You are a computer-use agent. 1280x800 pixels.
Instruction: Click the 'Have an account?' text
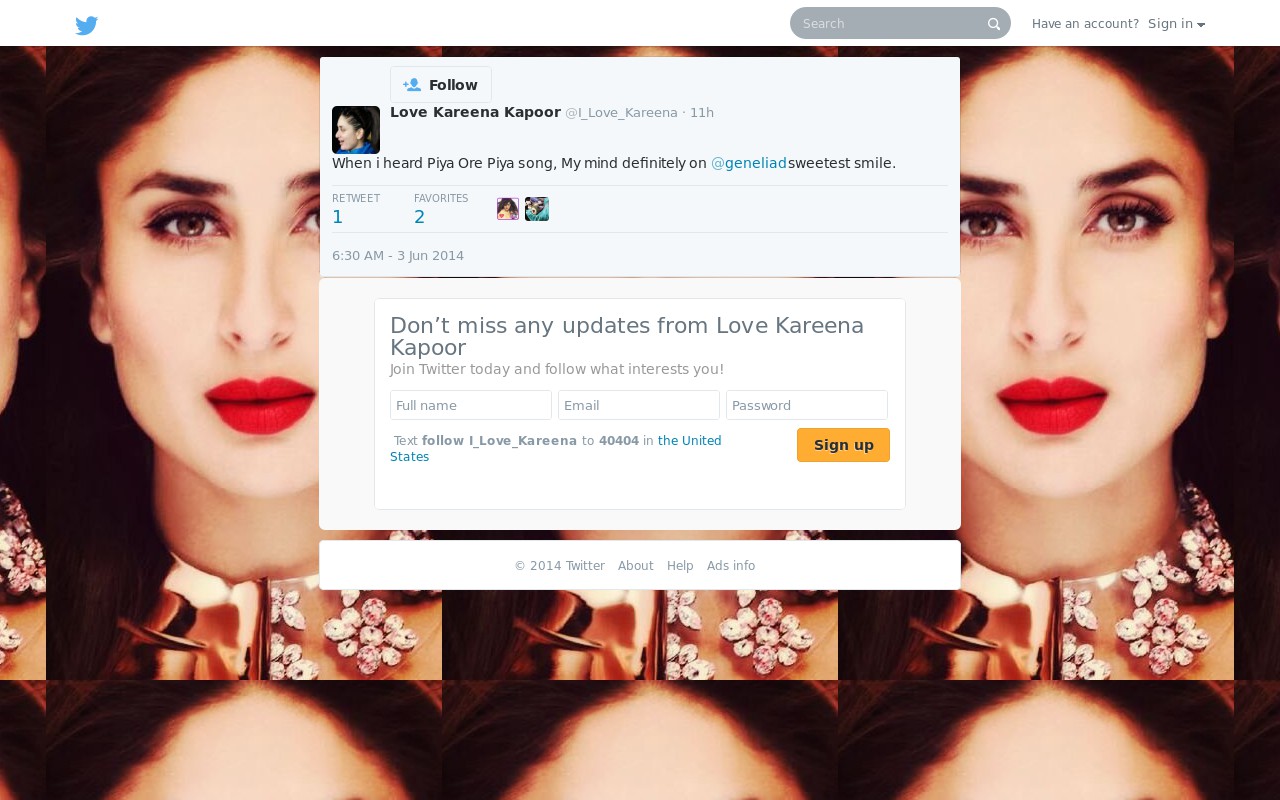[x=1085, y=24]
